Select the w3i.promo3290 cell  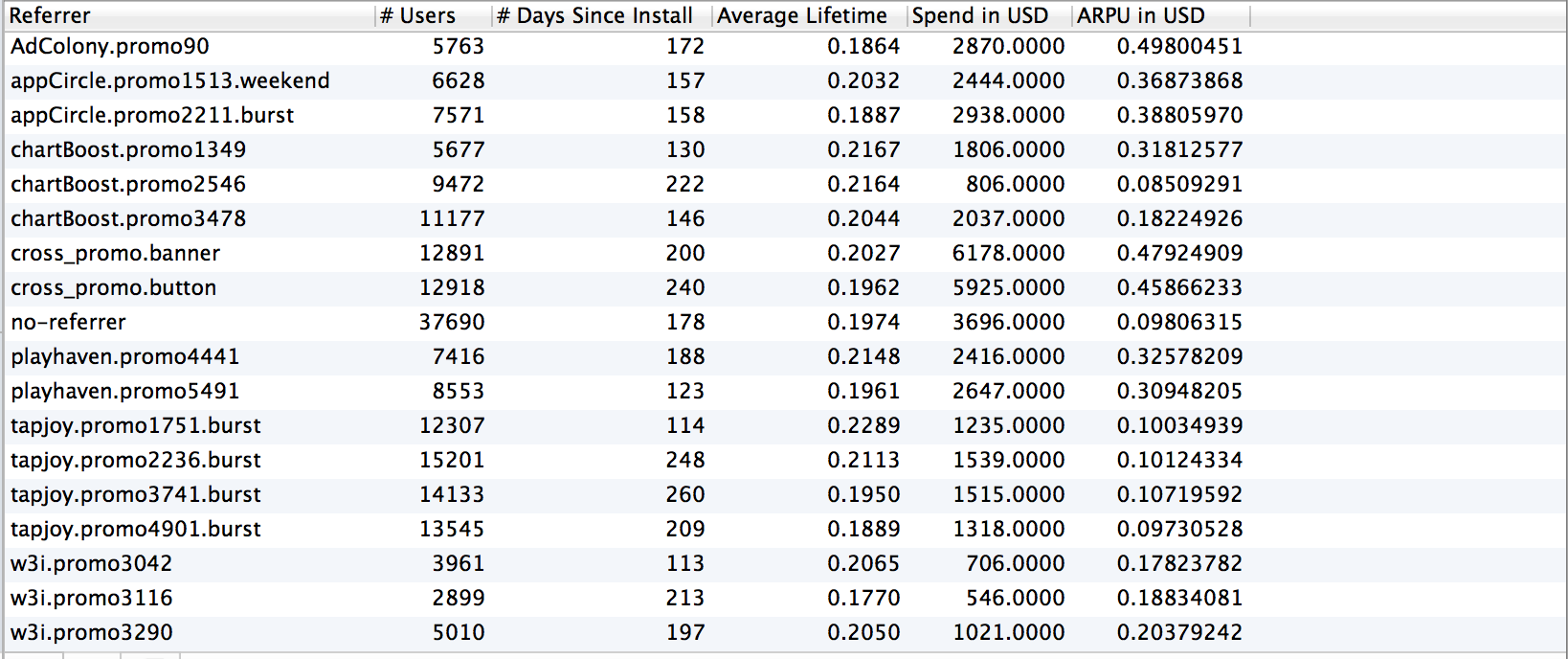[x=92, y=632]
